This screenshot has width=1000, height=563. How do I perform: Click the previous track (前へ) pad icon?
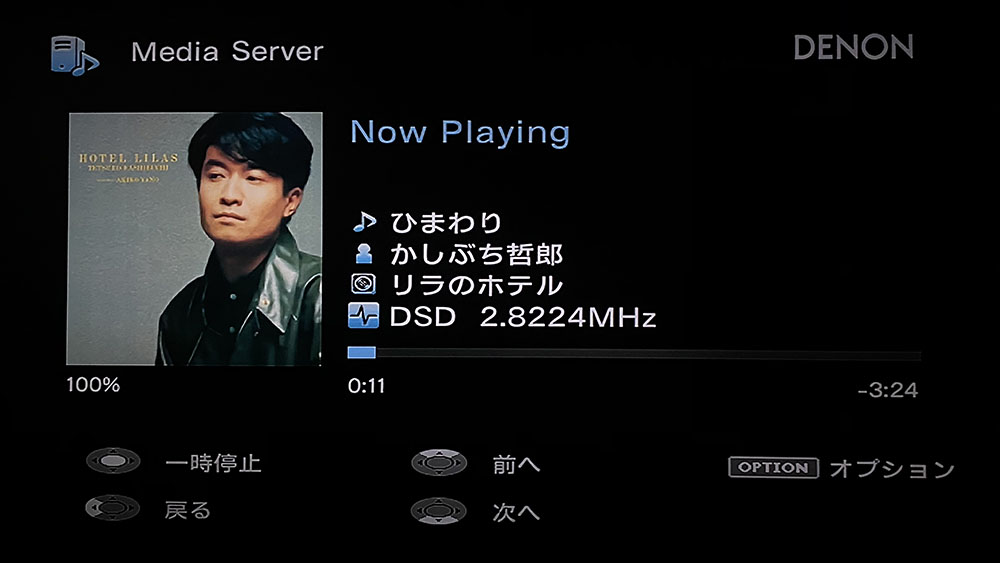tap(439, 463)
